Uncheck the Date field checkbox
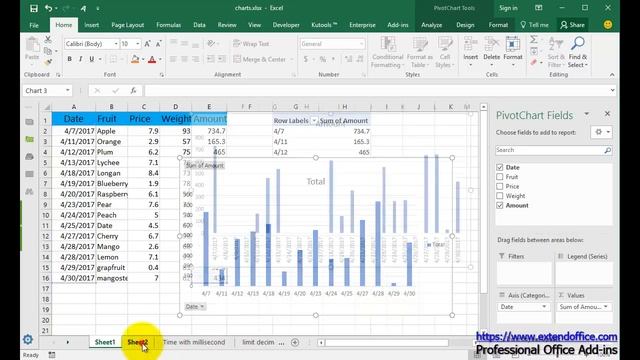Image resolution: width=640 pixels, height=360 pixels. pyautogui.click(x=500, y=167)
